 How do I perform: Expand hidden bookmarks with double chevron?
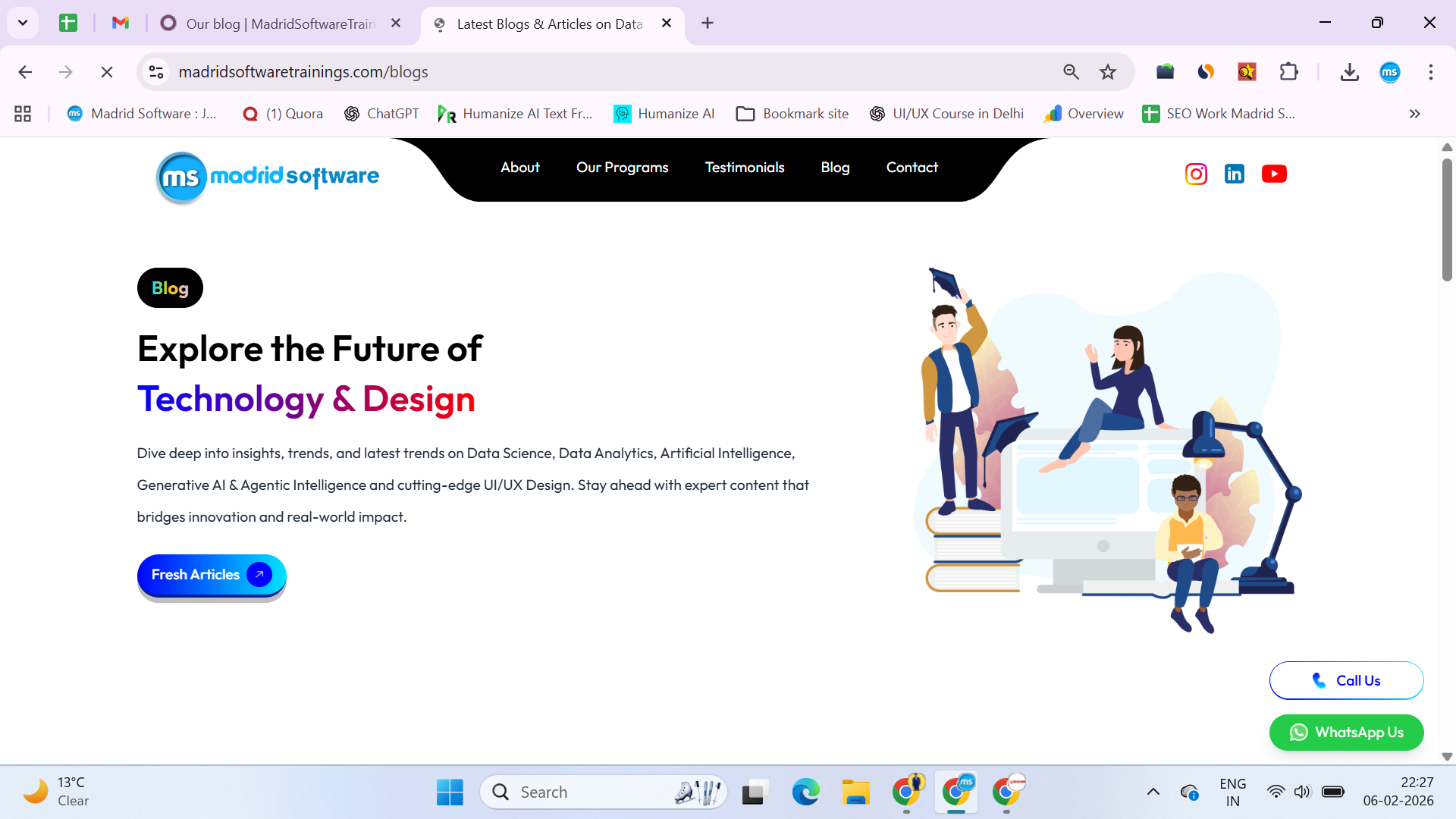click(1414, 114)
